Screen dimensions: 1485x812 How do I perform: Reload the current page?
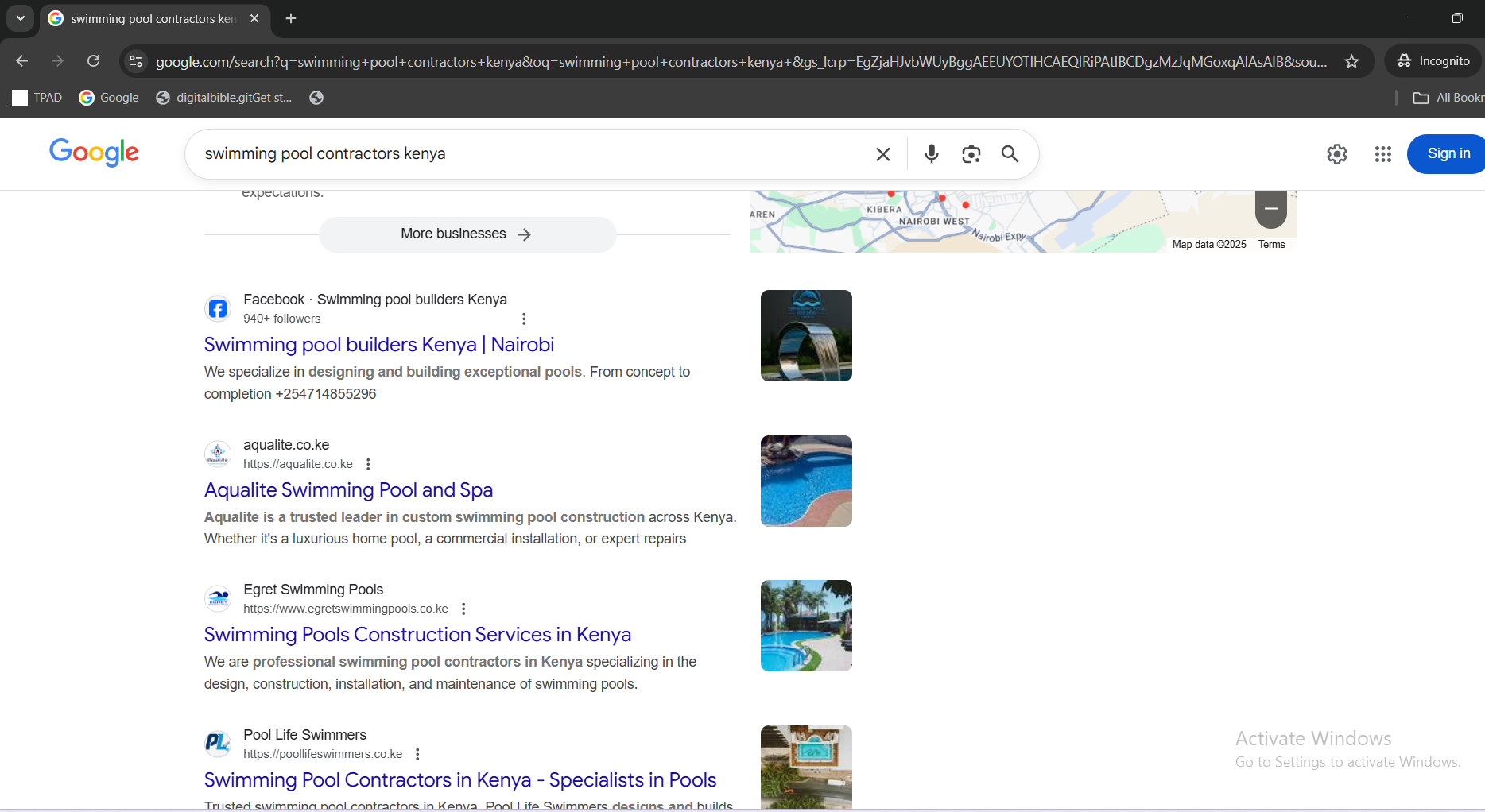[94, 61]
